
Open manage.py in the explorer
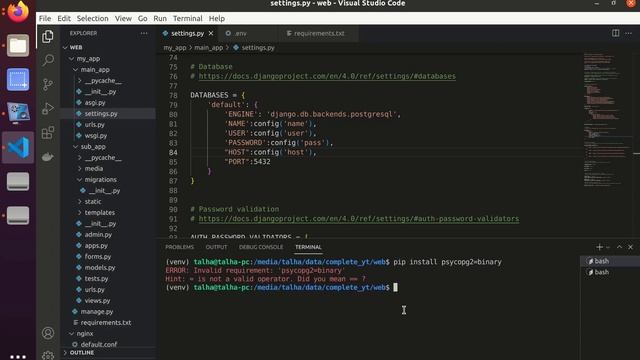tap(97, 312)
